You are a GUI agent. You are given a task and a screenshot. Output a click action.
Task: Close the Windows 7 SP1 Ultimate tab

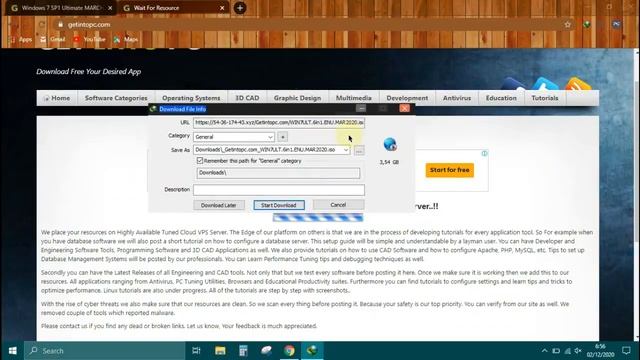coord(110,8)
